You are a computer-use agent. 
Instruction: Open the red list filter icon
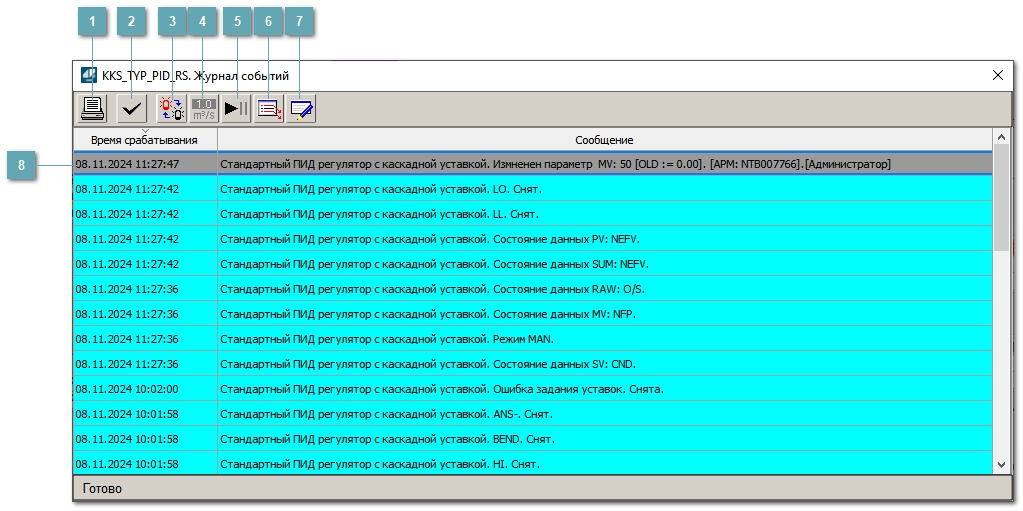(x=269, y=109)
